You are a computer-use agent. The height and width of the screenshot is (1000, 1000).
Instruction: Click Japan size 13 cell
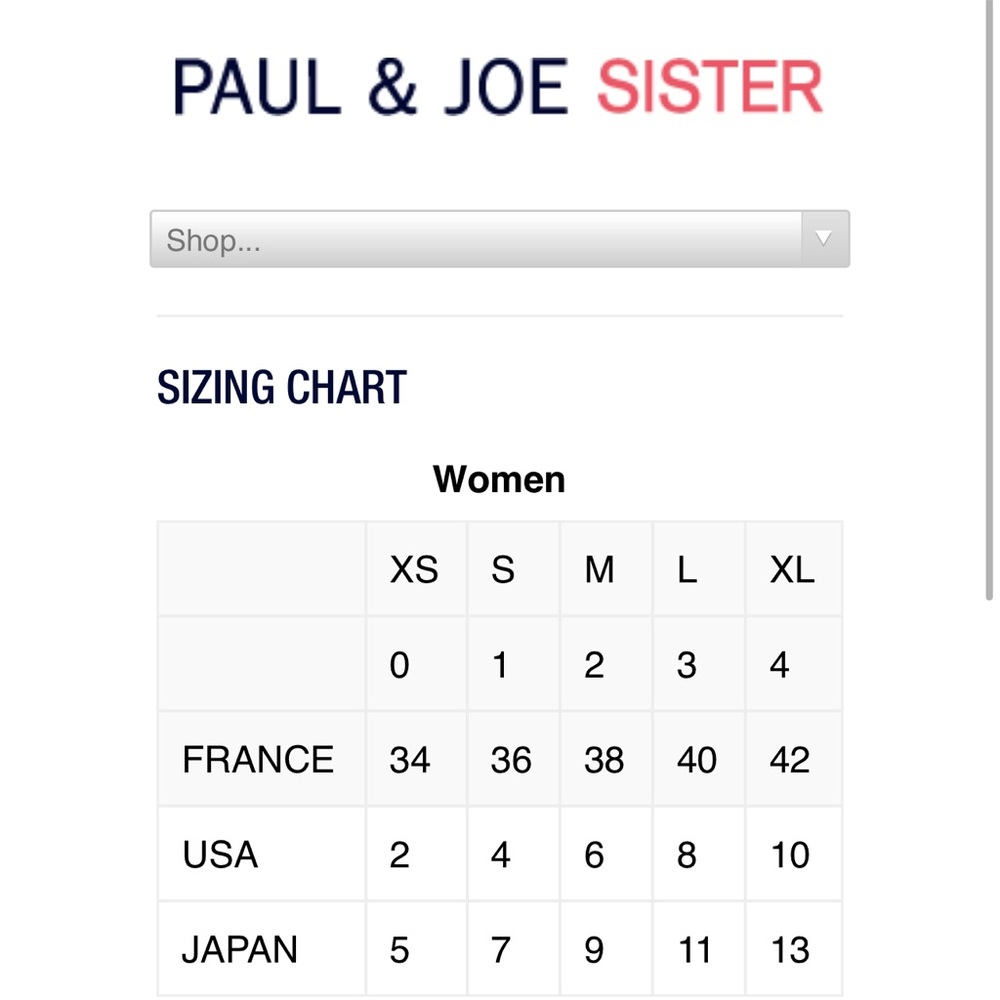click(x=793, y=949)
